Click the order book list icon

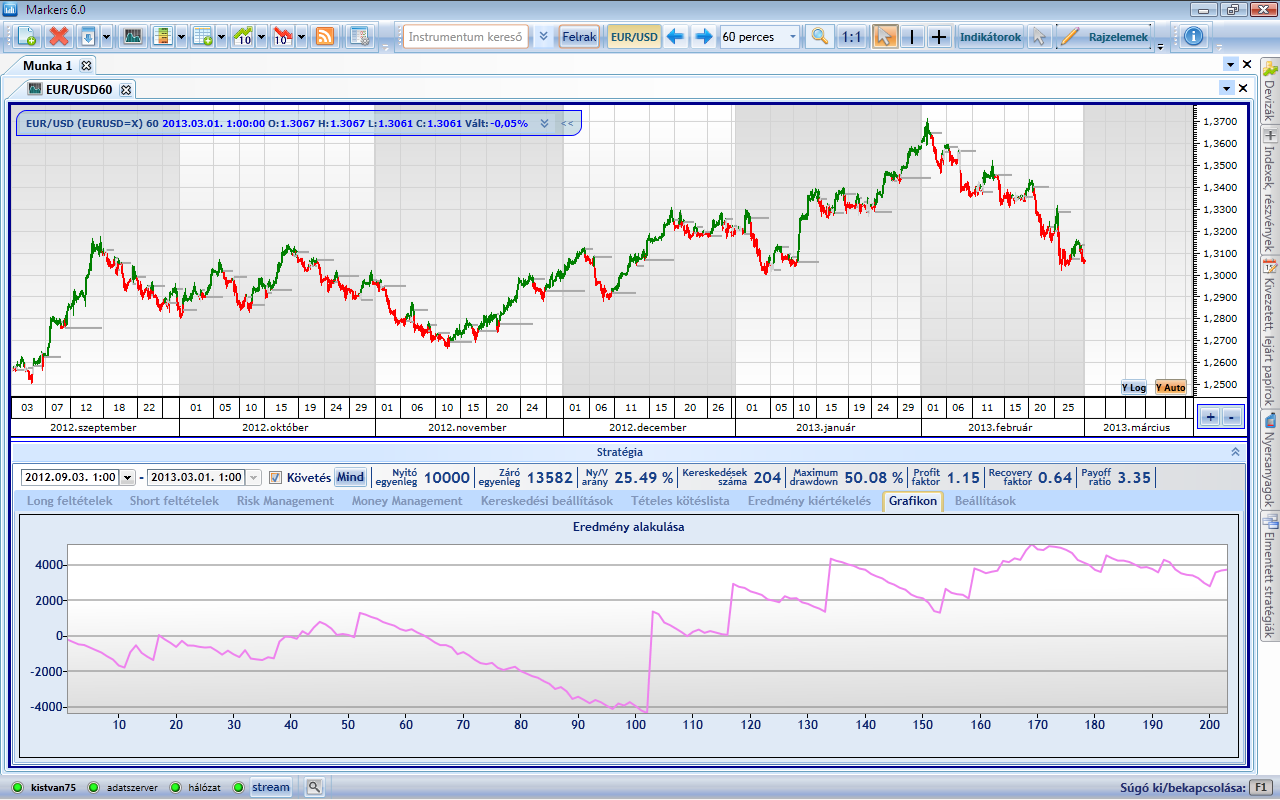pos(162,37)
